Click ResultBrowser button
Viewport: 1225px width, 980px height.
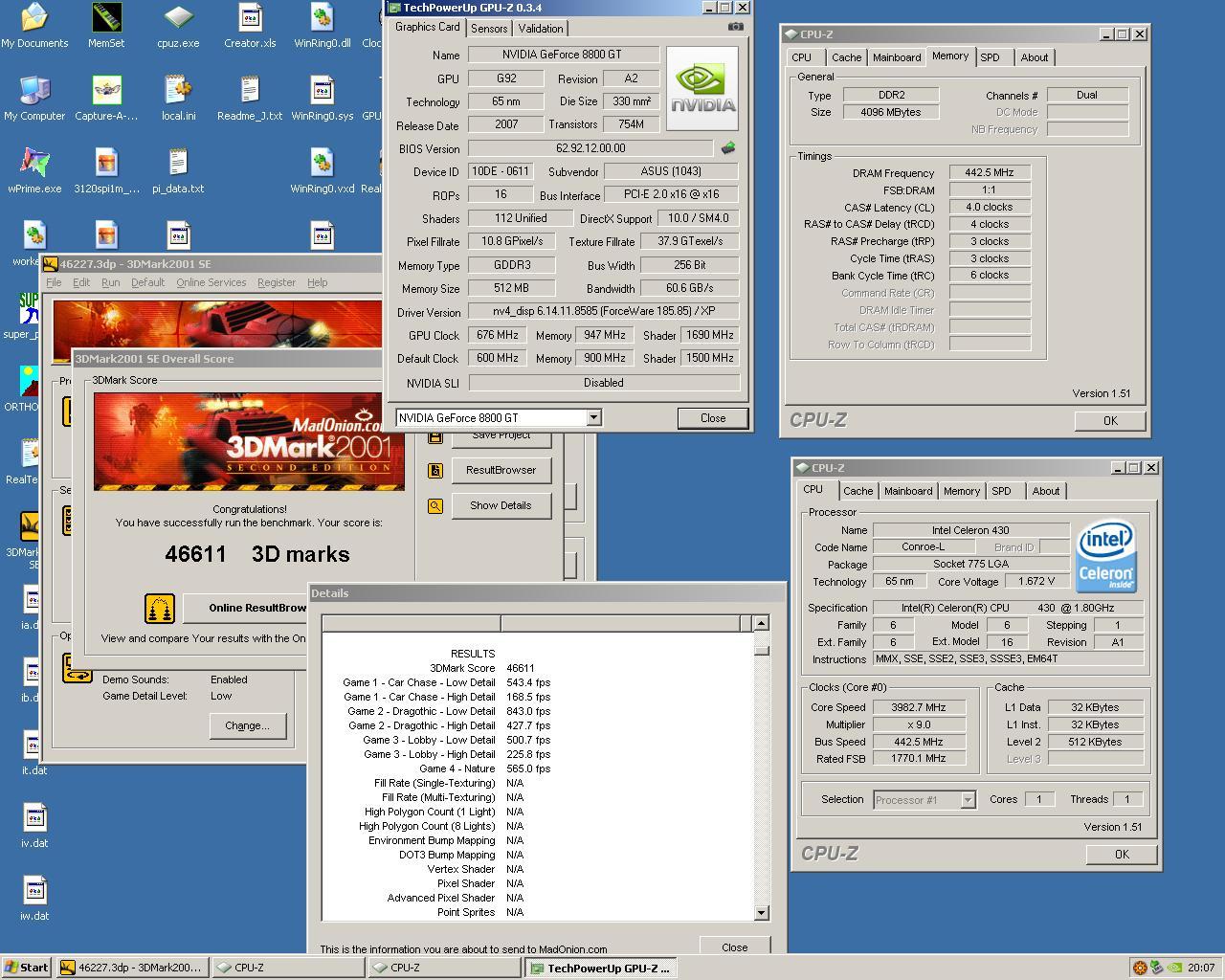point(501,470)
